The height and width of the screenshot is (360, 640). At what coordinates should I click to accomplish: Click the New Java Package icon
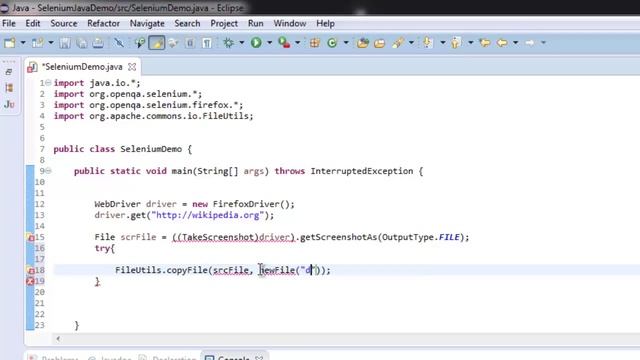click(314, 42)
